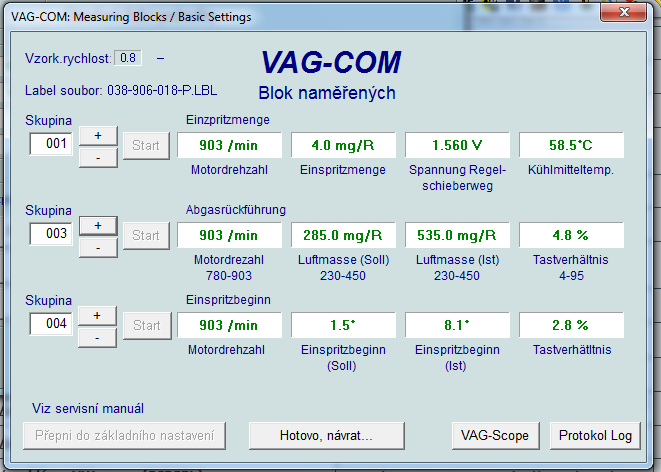Select the 2.8 % duty cycle value
The width and height of the screenshot is (661, 472).
tap(571, 325)
